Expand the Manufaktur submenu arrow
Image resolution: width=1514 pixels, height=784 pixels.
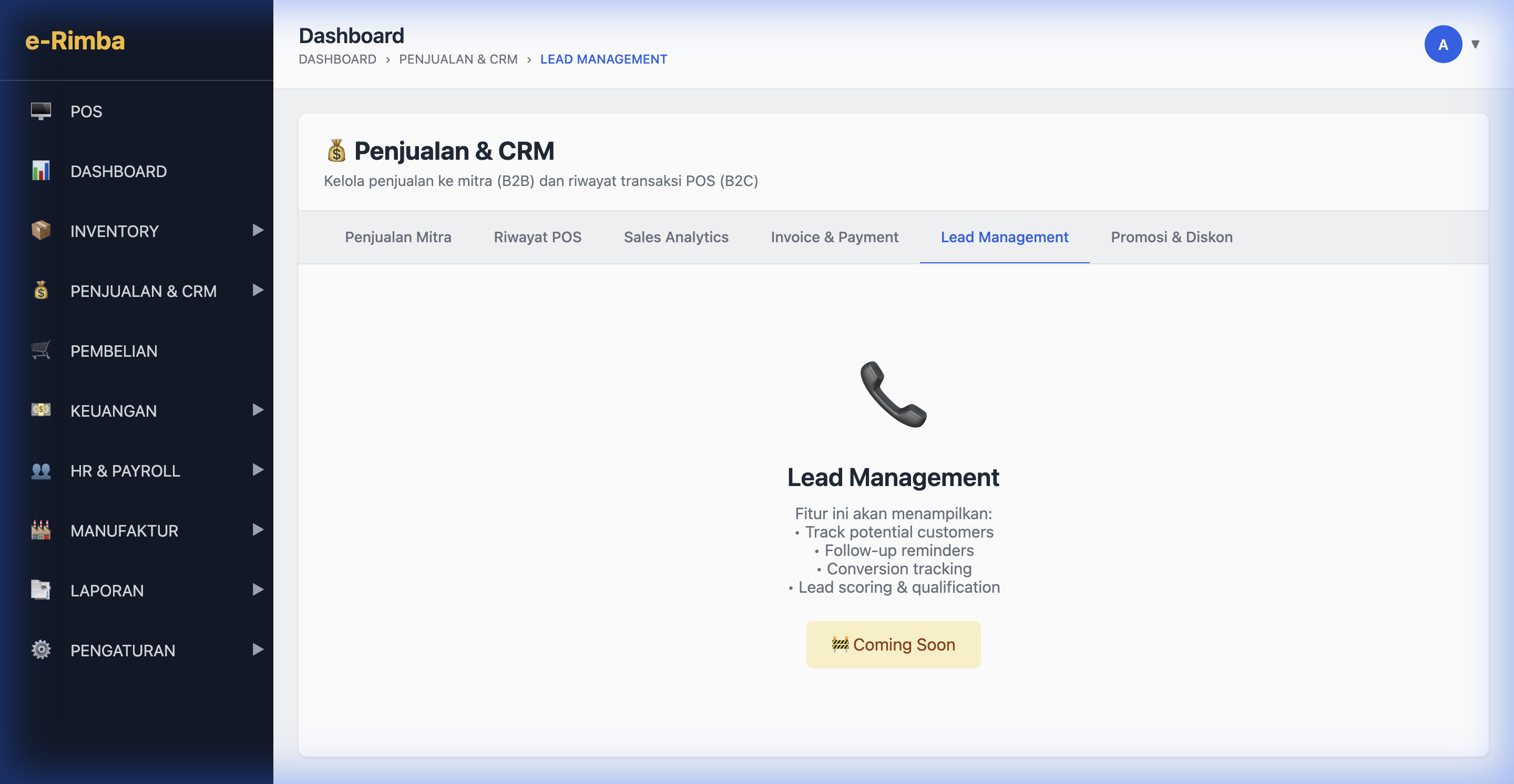pos(258,530)
